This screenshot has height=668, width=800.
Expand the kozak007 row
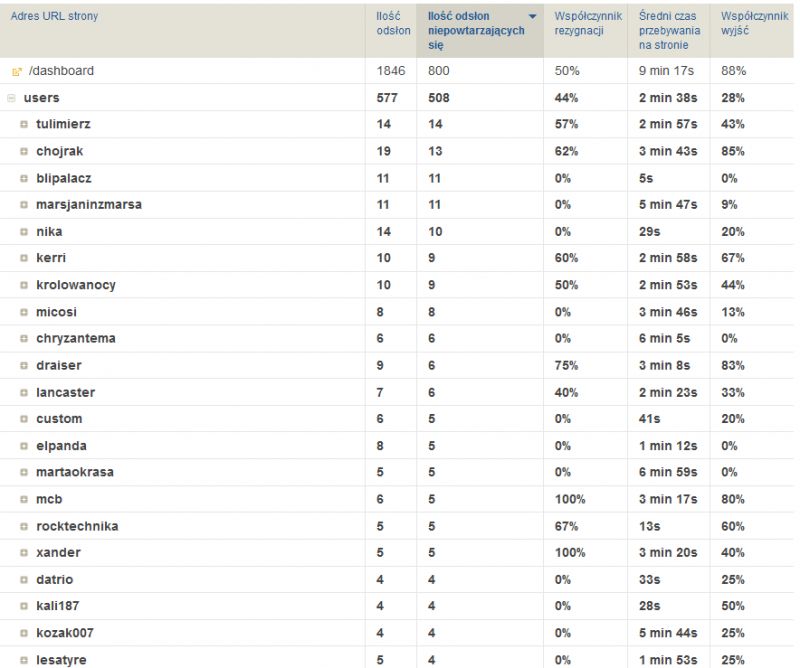click(x=24, y=633)
